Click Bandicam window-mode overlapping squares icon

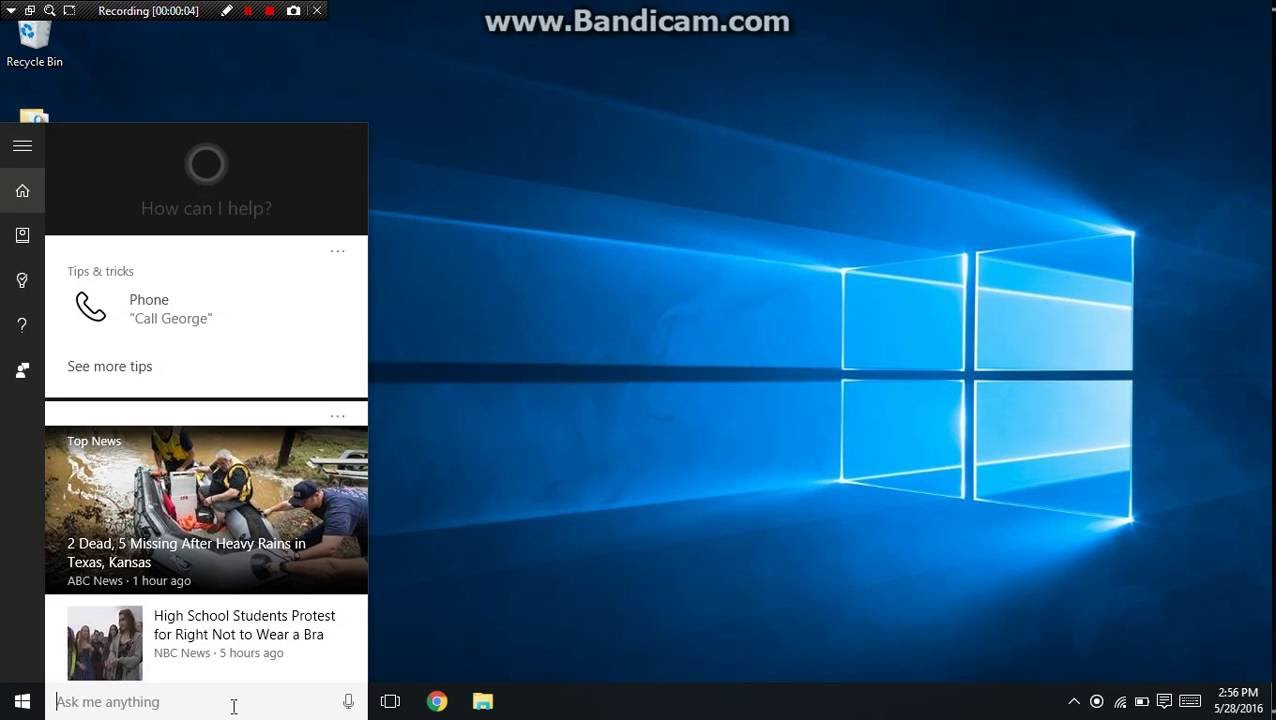[x=30, y=11]
